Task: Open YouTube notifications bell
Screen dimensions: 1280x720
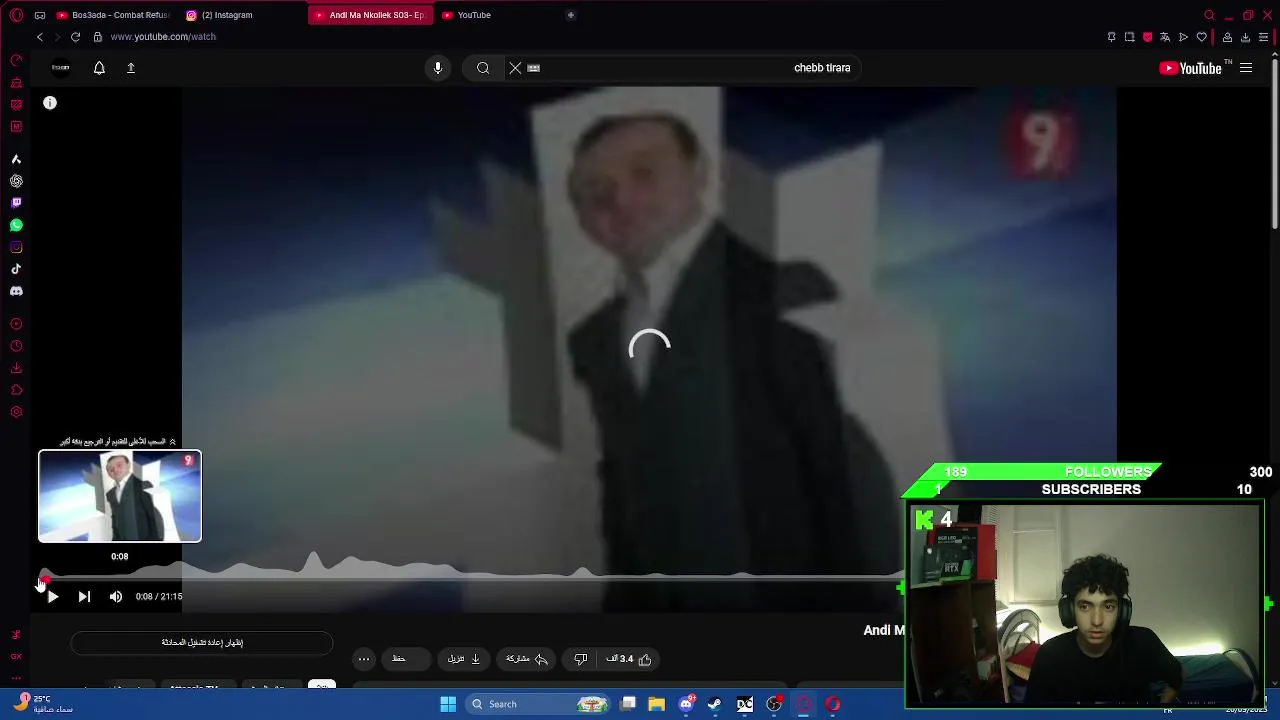Action: pos(99,68)
